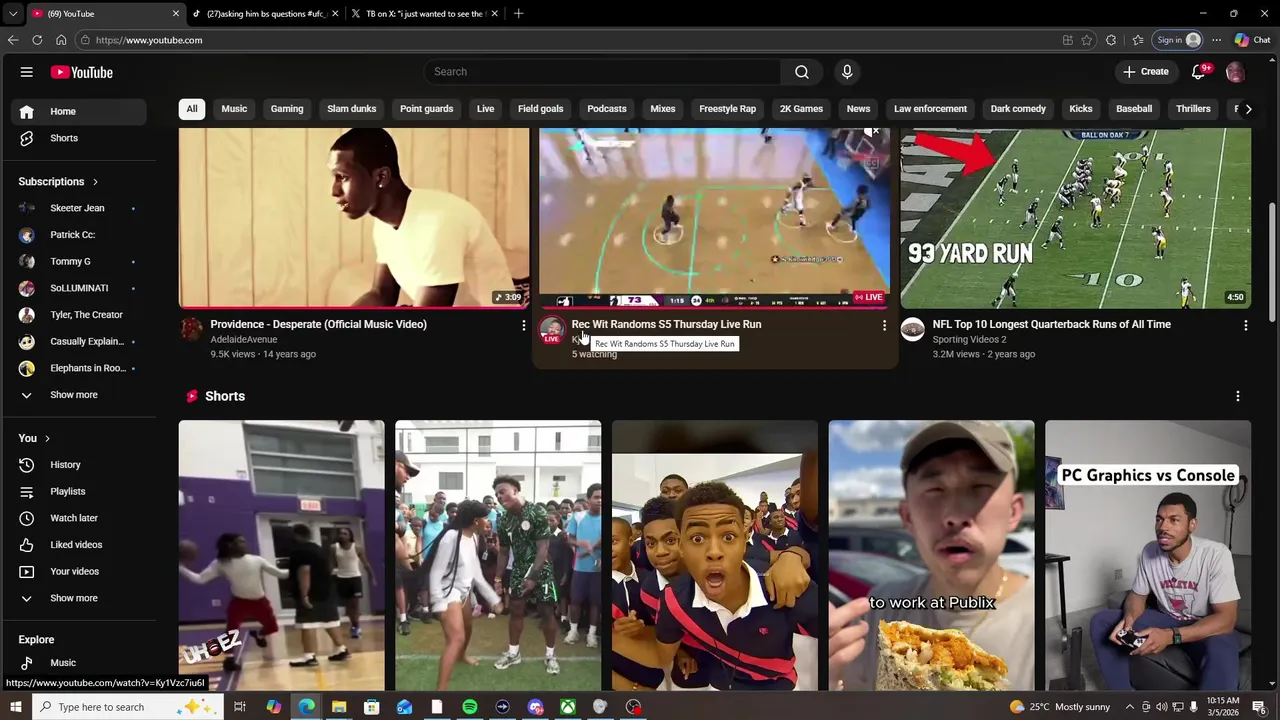The width and height of the screenshot is (1280, 720).
Task: Select the Gaming filter chip
Action: [x=287, y=109]
